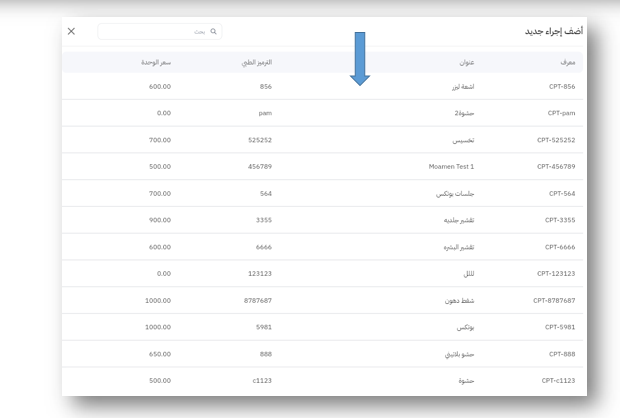Sort by the عنوان column header
Viewport: 620px width, 418px height.
point(466,63)
